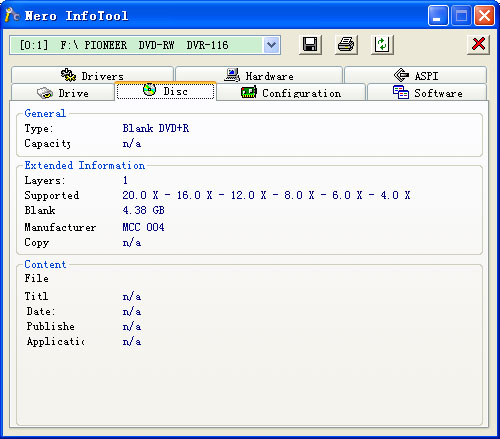Click the disc icon on Disc tab
The image size is (500, 439).
coord(149,89)
